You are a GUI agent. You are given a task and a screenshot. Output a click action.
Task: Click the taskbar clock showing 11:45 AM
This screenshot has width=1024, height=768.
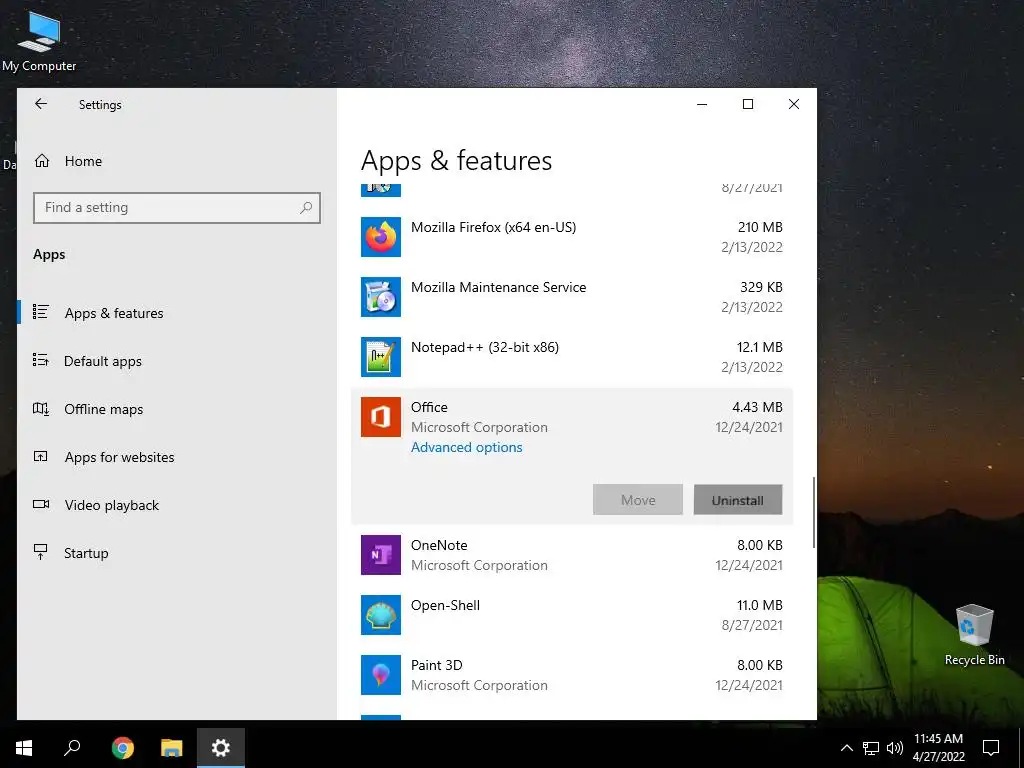coord(938,748)
